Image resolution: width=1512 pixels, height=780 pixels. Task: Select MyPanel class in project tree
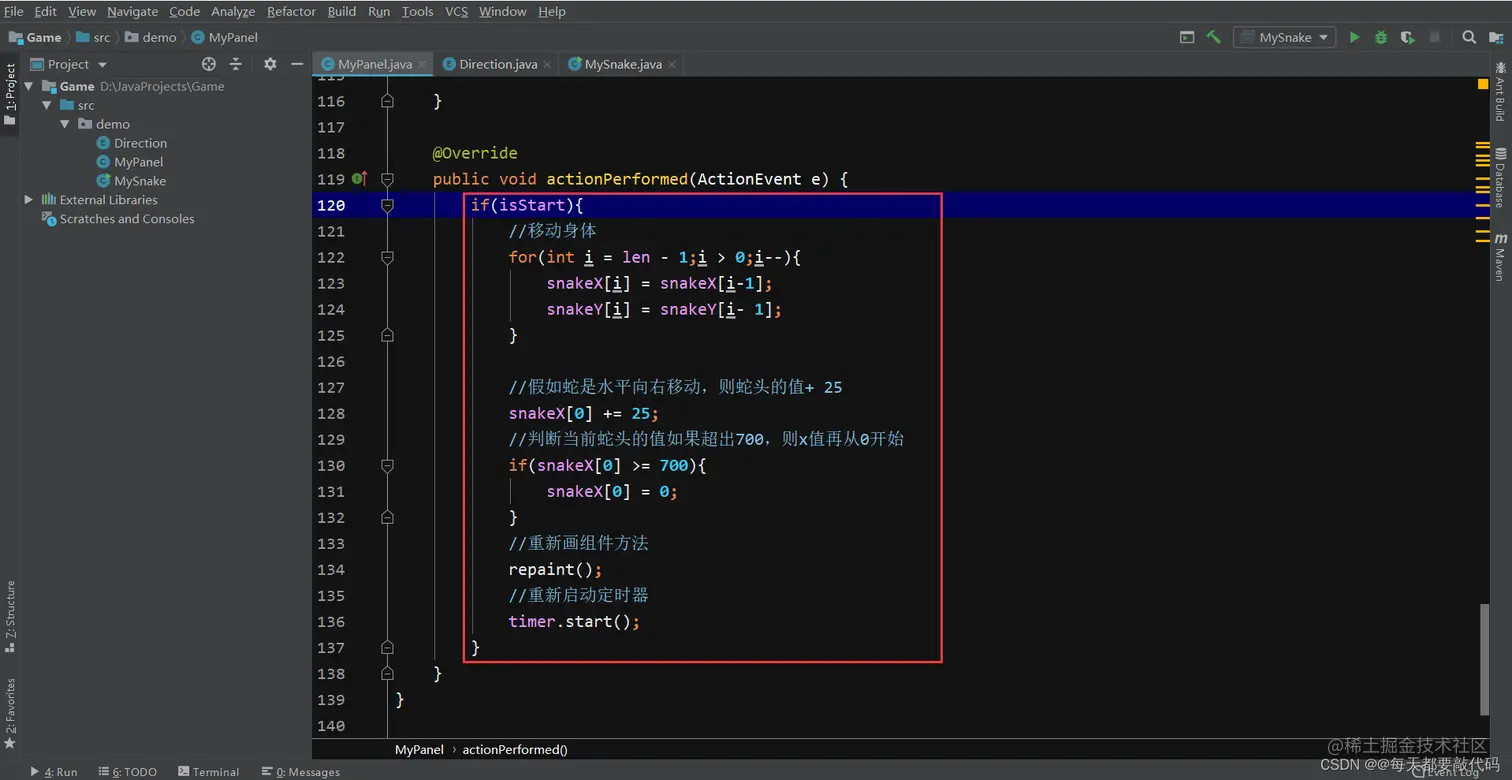pos(138,162)
